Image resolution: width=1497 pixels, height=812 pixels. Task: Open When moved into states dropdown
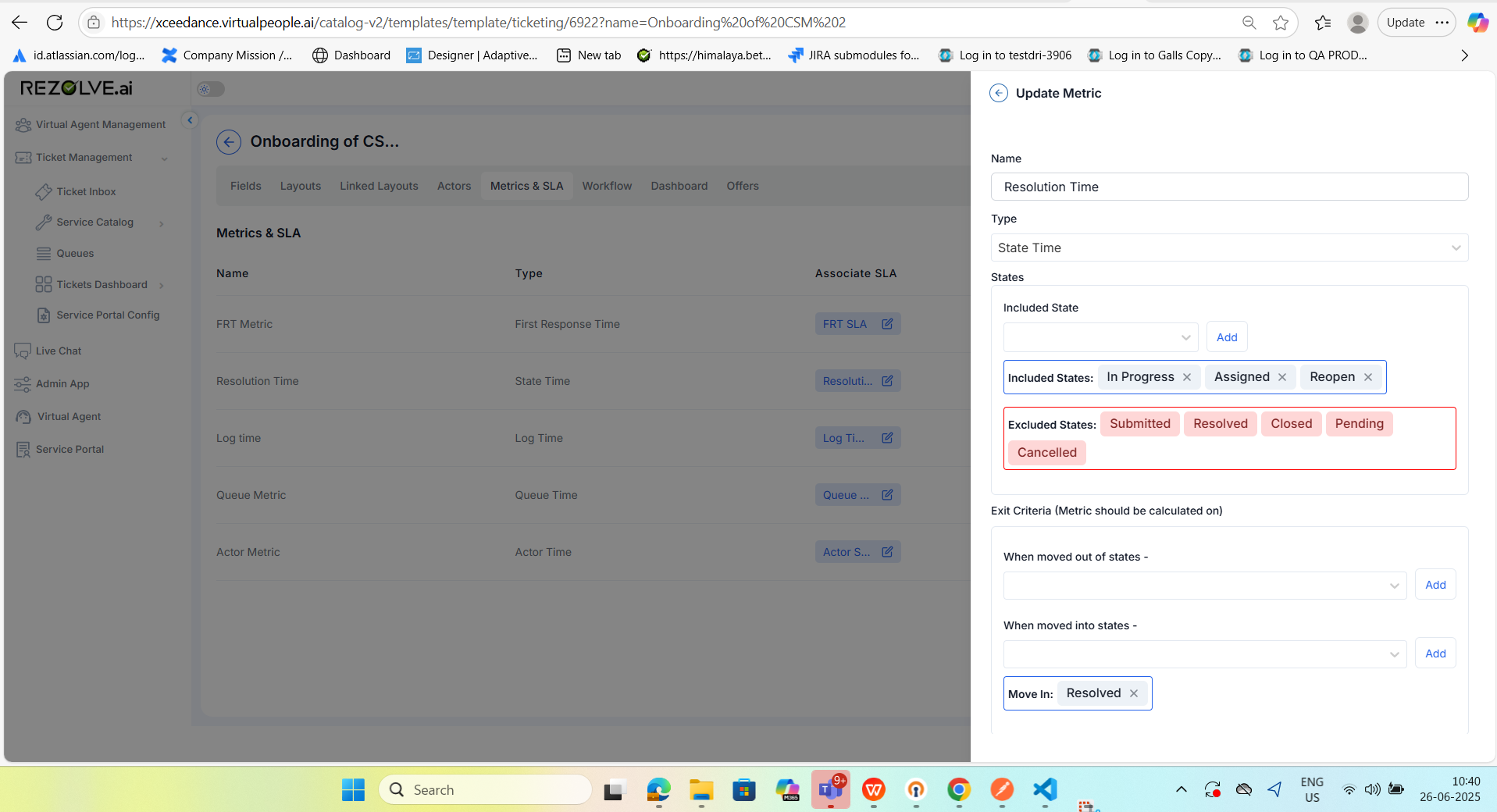coord(1205,654)
